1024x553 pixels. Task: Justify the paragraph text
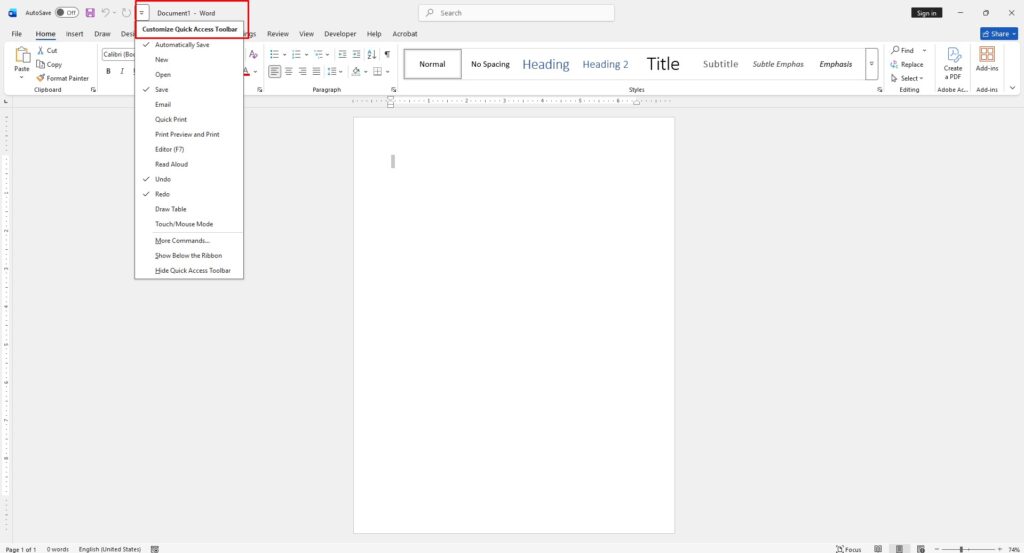(316, 71)
